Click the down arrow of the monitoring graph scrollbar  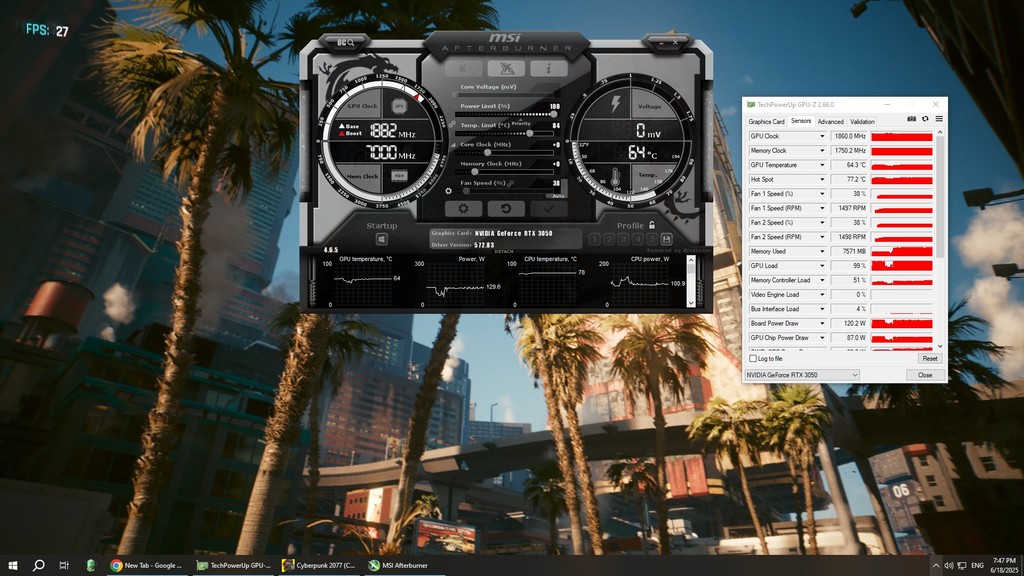pos(691,303)
